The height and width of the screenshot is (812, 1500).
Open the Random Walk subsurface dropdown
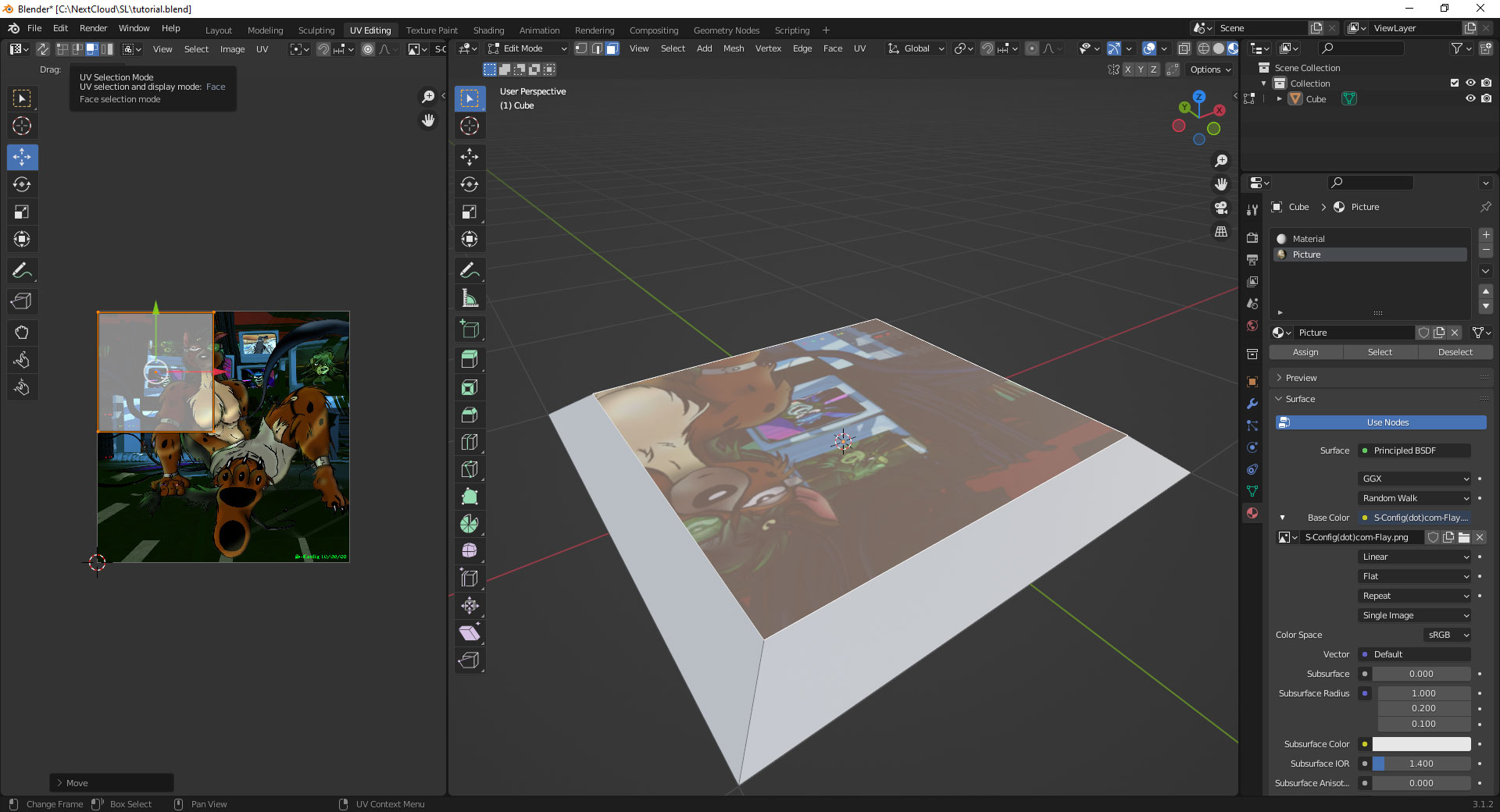coord(1415,498)
